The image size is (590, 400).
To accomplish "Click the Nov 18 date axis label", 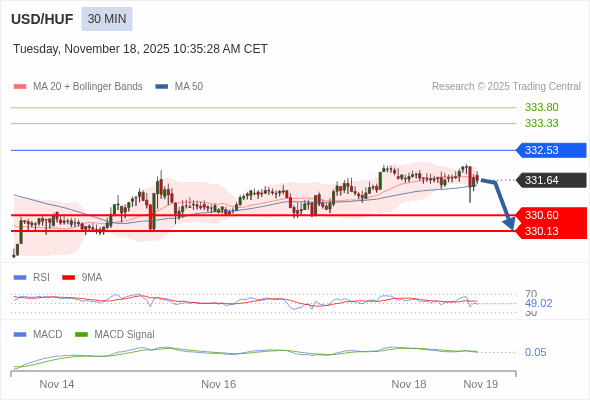I will click(409, 384).
